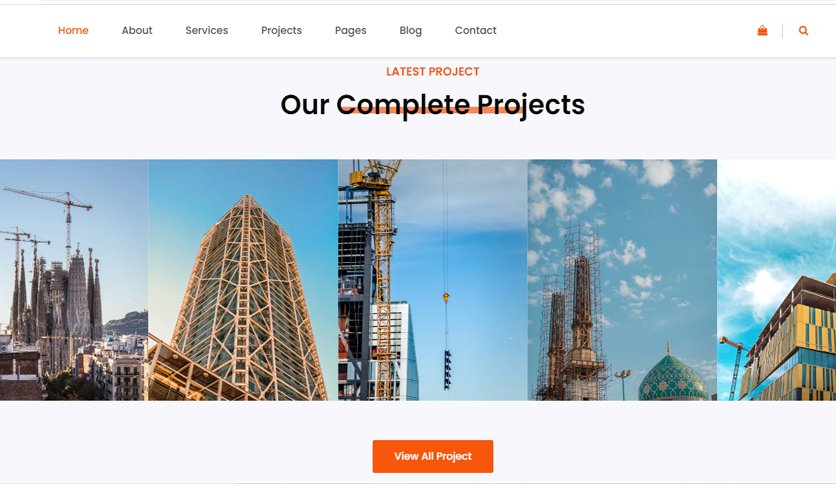The width and height of the screenshot is (836, 484).
Task: Click the green dome in the mosque photo
Action: 673,376
